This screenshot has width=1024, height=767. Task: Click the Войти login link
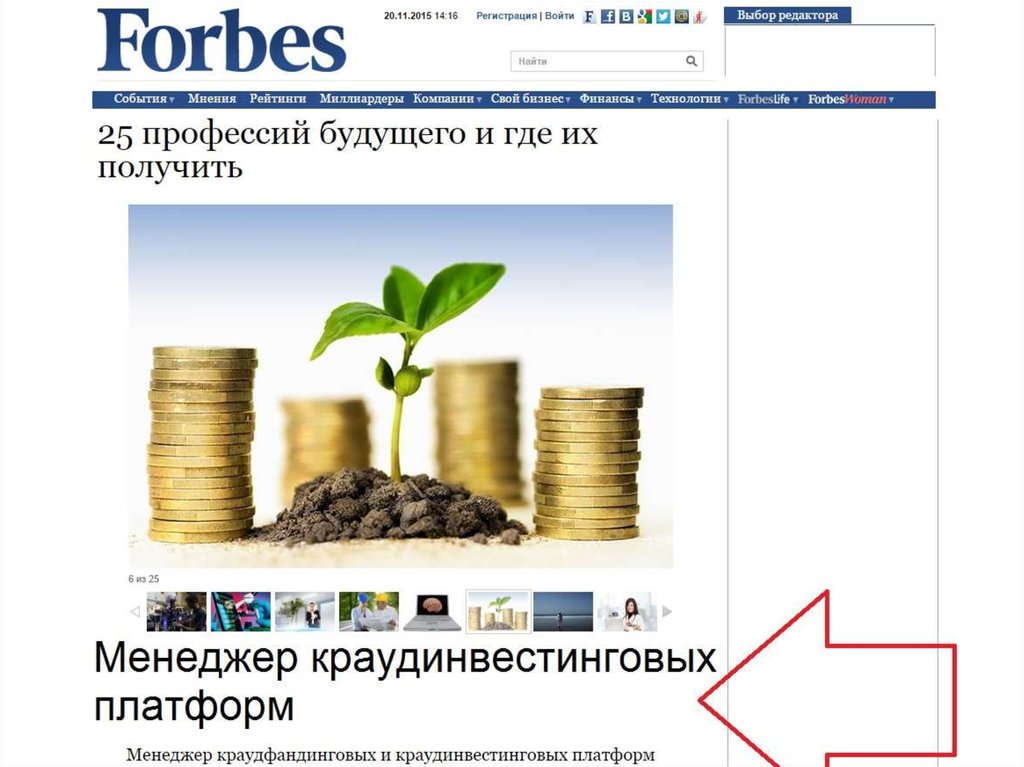point(560,16)
